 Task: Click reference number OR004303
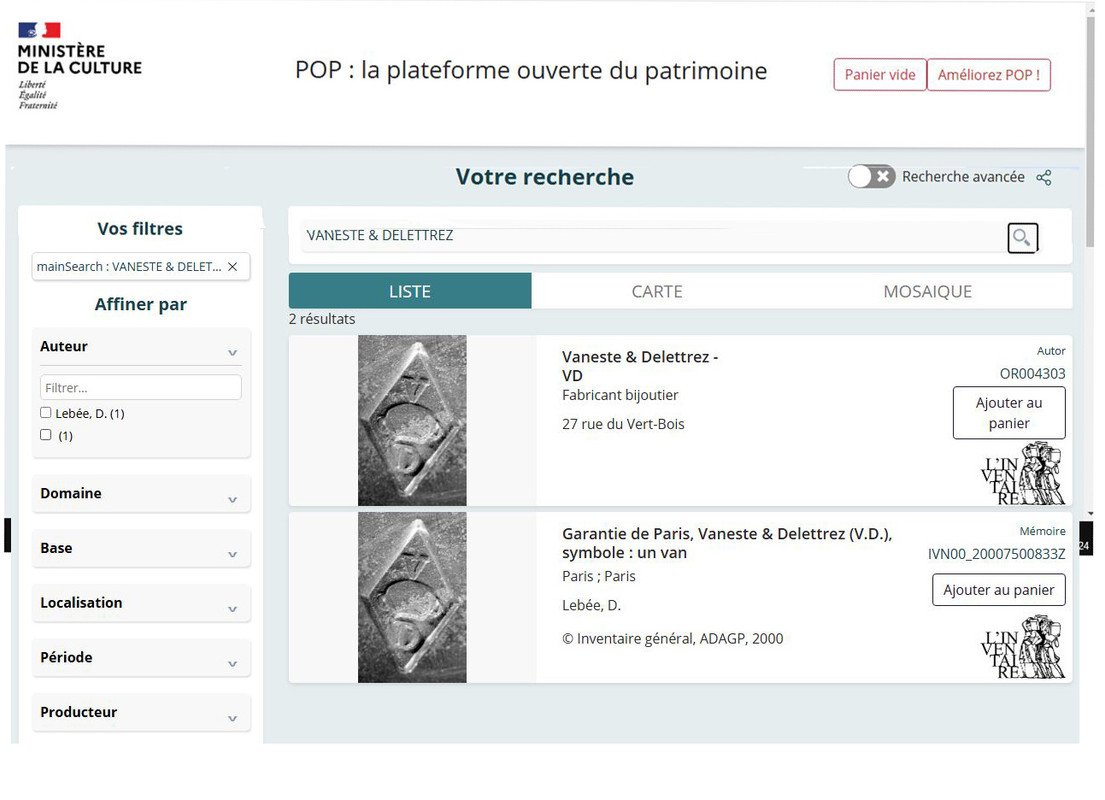point(1032,374)
